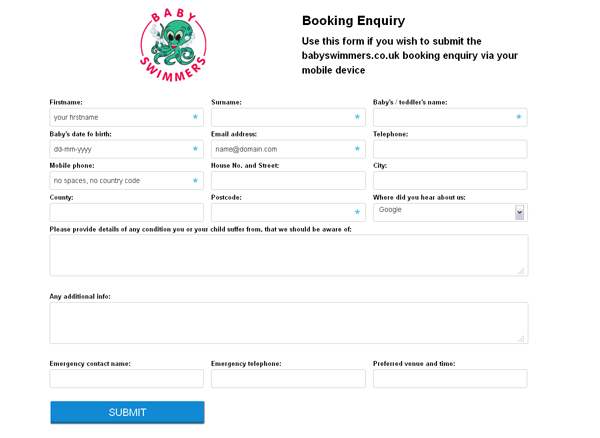Image resolution: width=600 pixels, height=438 pixels.
Task: Grab the resize handle of the additional info textarea
Action: point(521,339)
